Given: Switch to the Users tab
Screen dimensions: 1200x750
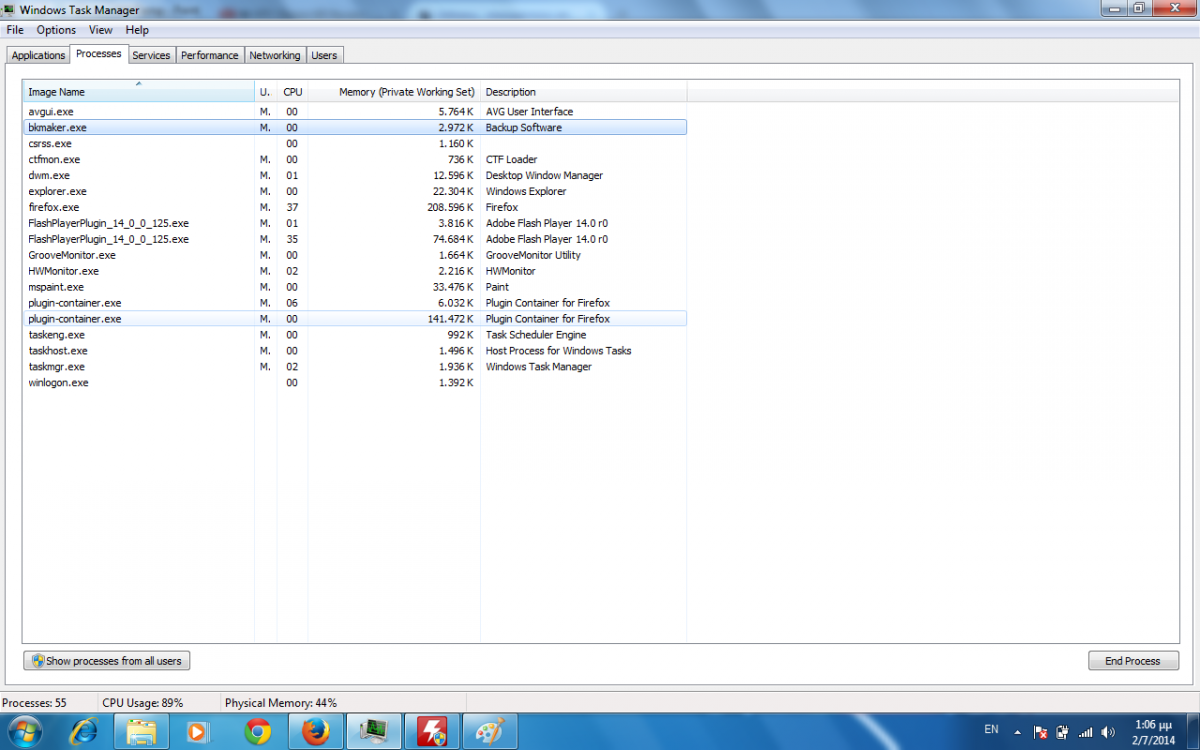Looking at the screenshot, I should (x=324, y=55).
